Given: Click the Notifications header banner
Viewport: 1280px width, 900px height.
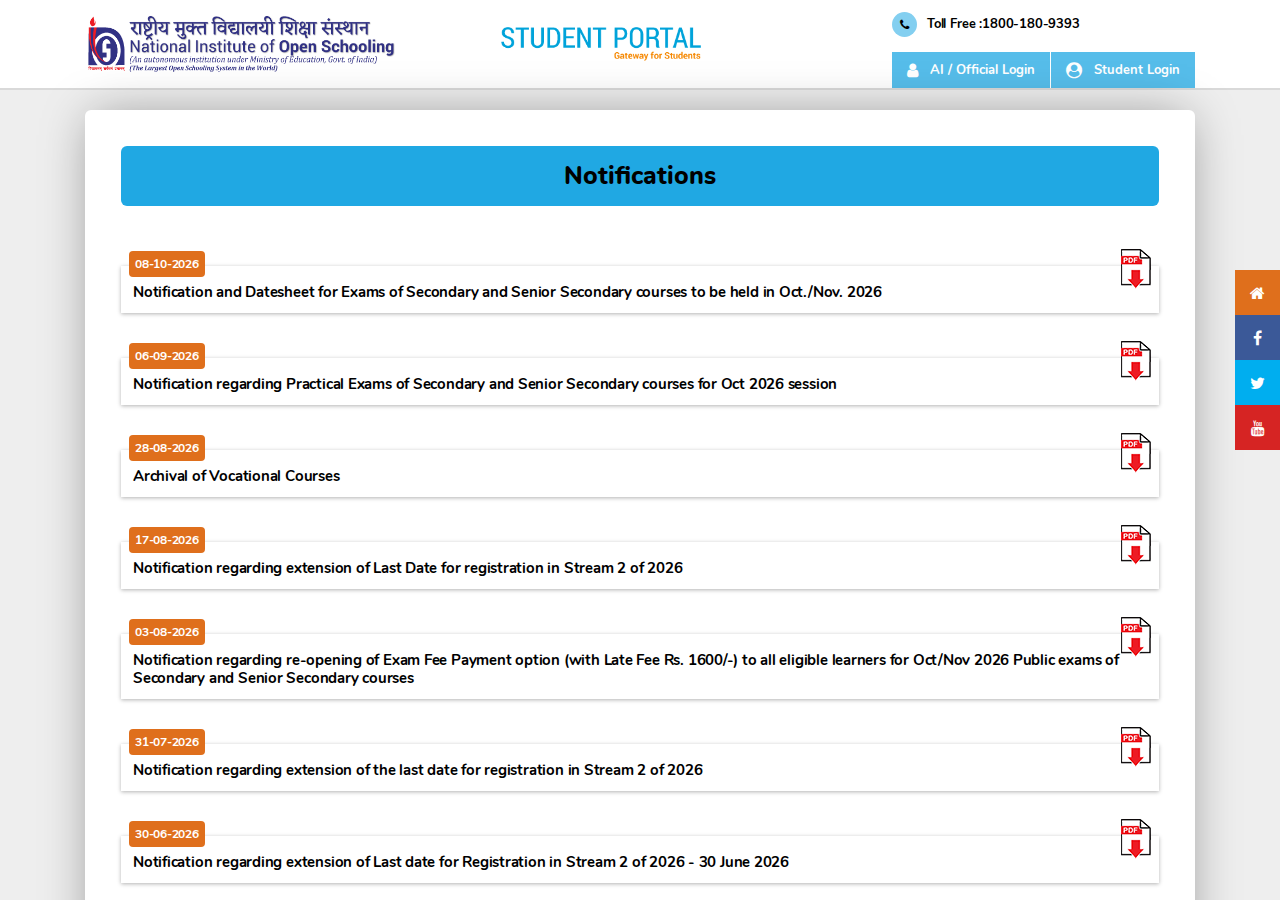Looking at the screenshot, I should tap(640, 176).
